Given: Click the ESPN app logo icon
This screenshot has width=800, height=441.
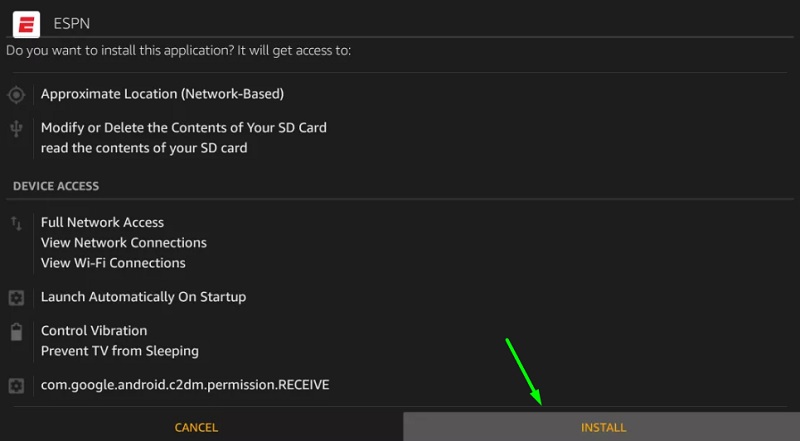Looking at the screenshot, I should tap(27, 24).
